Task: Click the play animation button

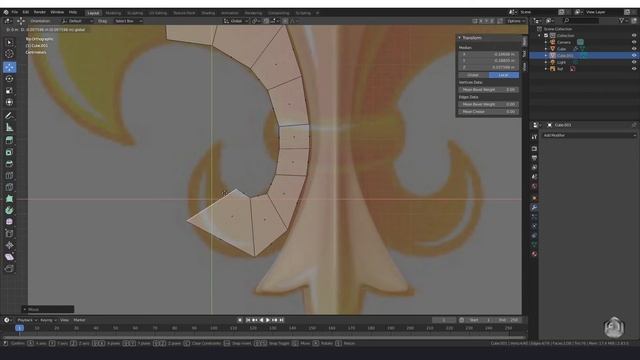Action: click(x=268, y=320)
